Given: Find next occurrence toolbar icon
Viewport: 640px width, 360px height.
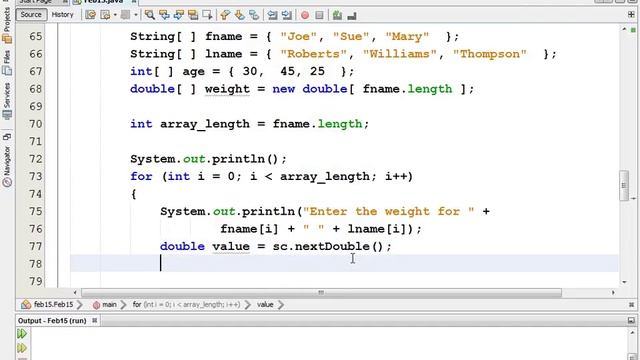Looking at the screenshot, I should 179,15.
